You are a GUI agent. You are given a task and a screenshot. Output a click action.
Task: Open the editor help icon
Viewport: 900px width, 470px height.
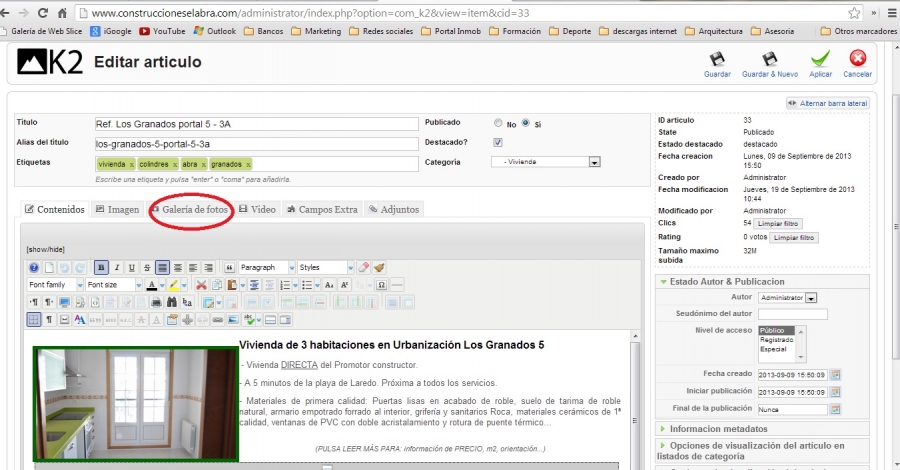tap(34, 267)
